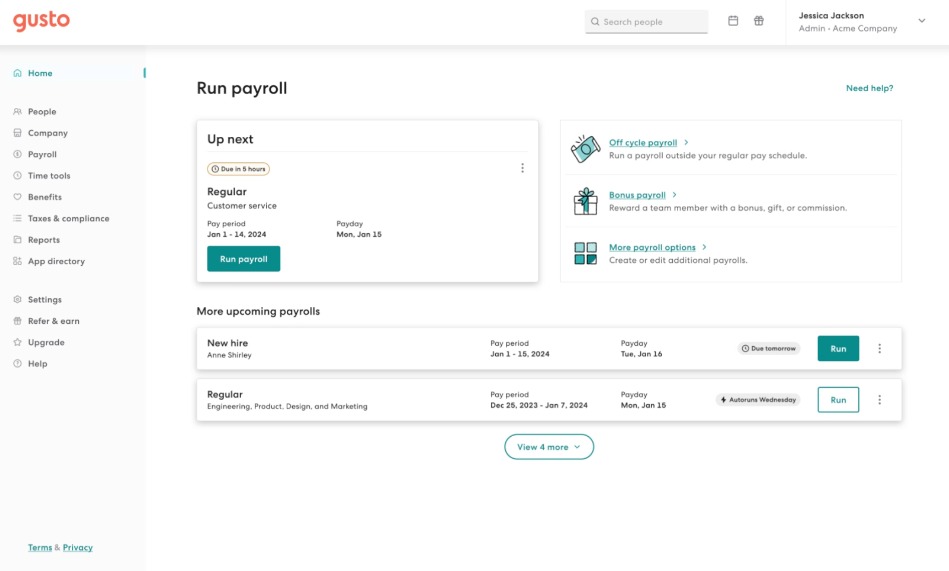Click the More payroll options grid icon
The height and width of the screenshot is (571, 949).
pos(585,253)
